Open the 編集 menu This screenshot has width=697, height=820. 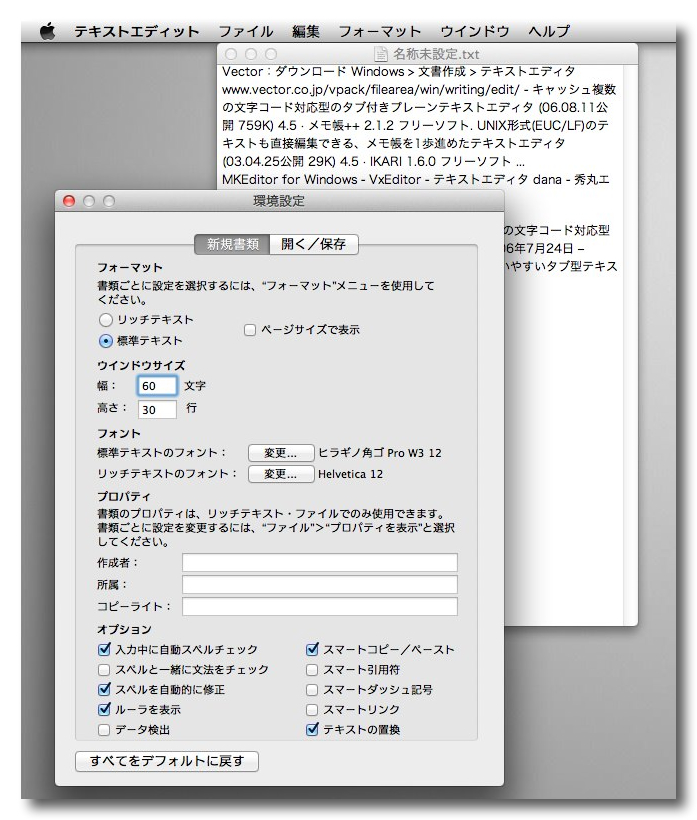tap(305, 31)
